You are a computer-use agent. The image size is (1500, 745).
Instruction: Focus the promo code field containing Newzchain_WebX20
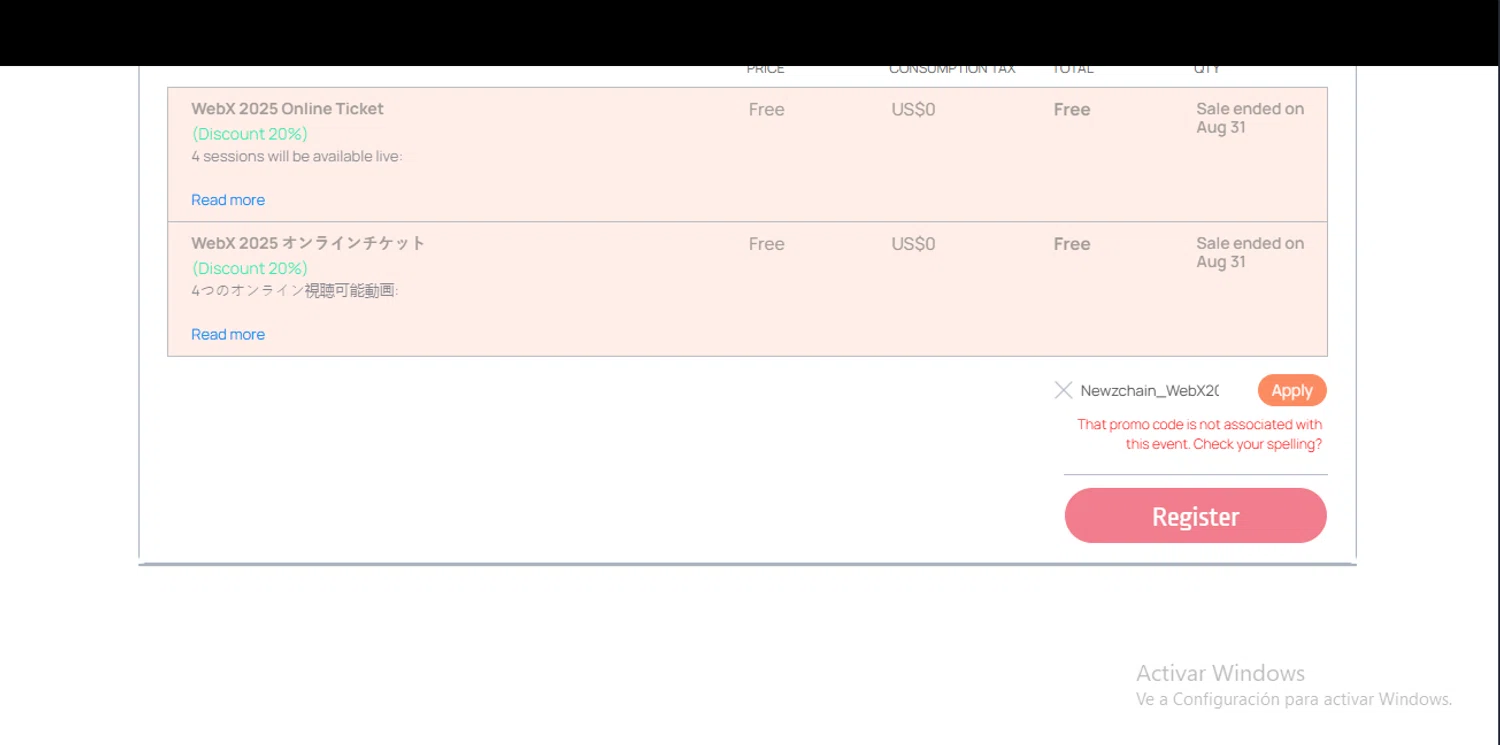pos(1150,390)
